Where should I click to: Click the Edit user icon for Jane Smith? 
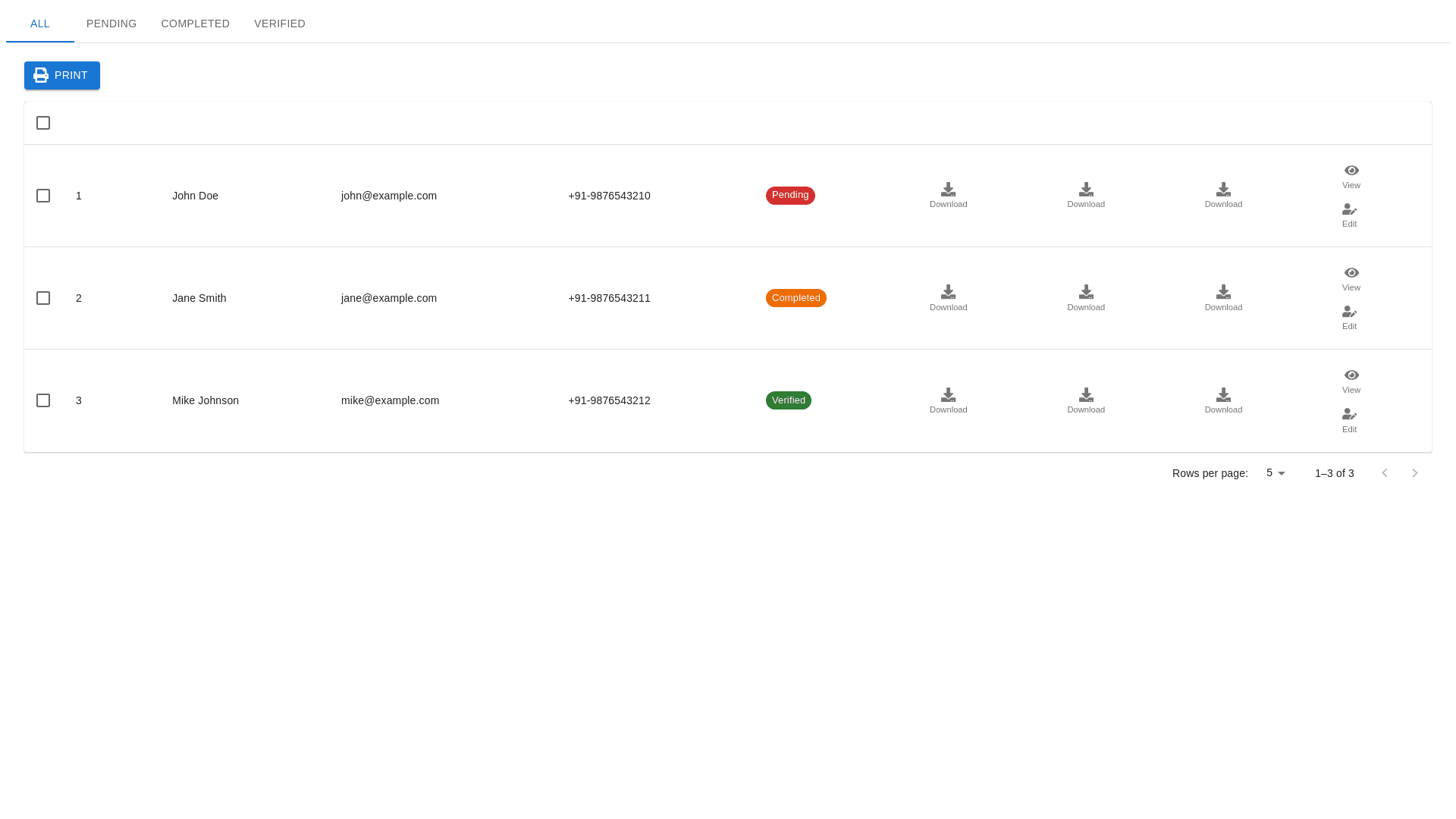1349,312
